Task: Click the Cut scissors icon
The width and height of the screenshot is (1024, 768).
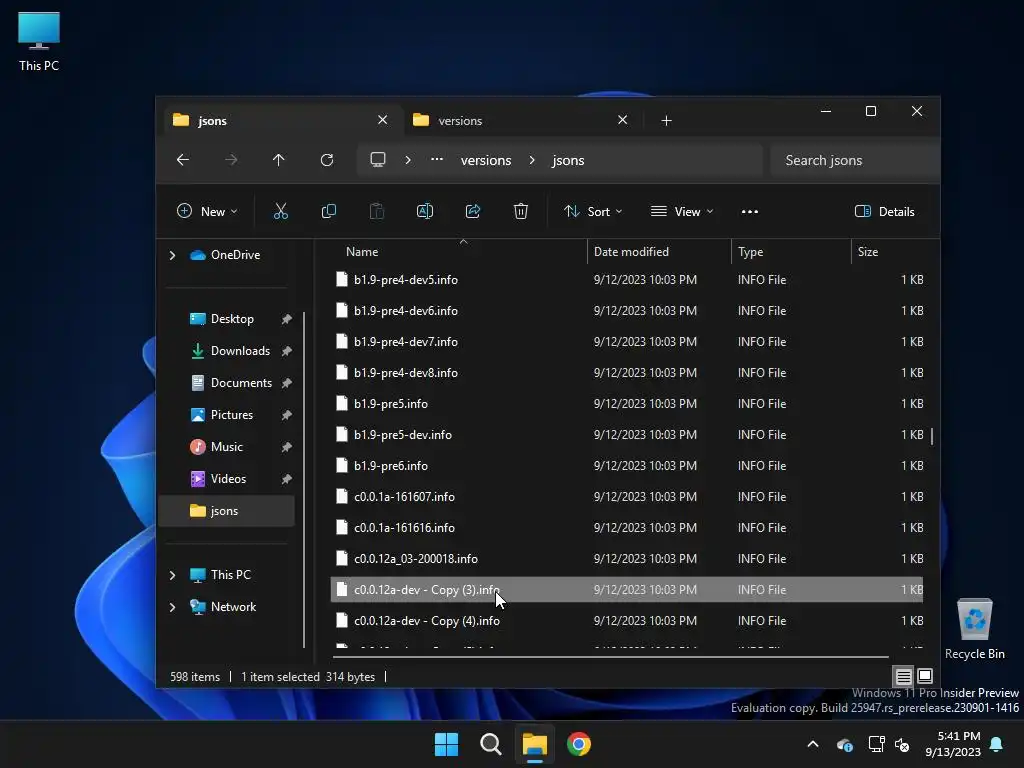Action: click(x=280, y=211)
